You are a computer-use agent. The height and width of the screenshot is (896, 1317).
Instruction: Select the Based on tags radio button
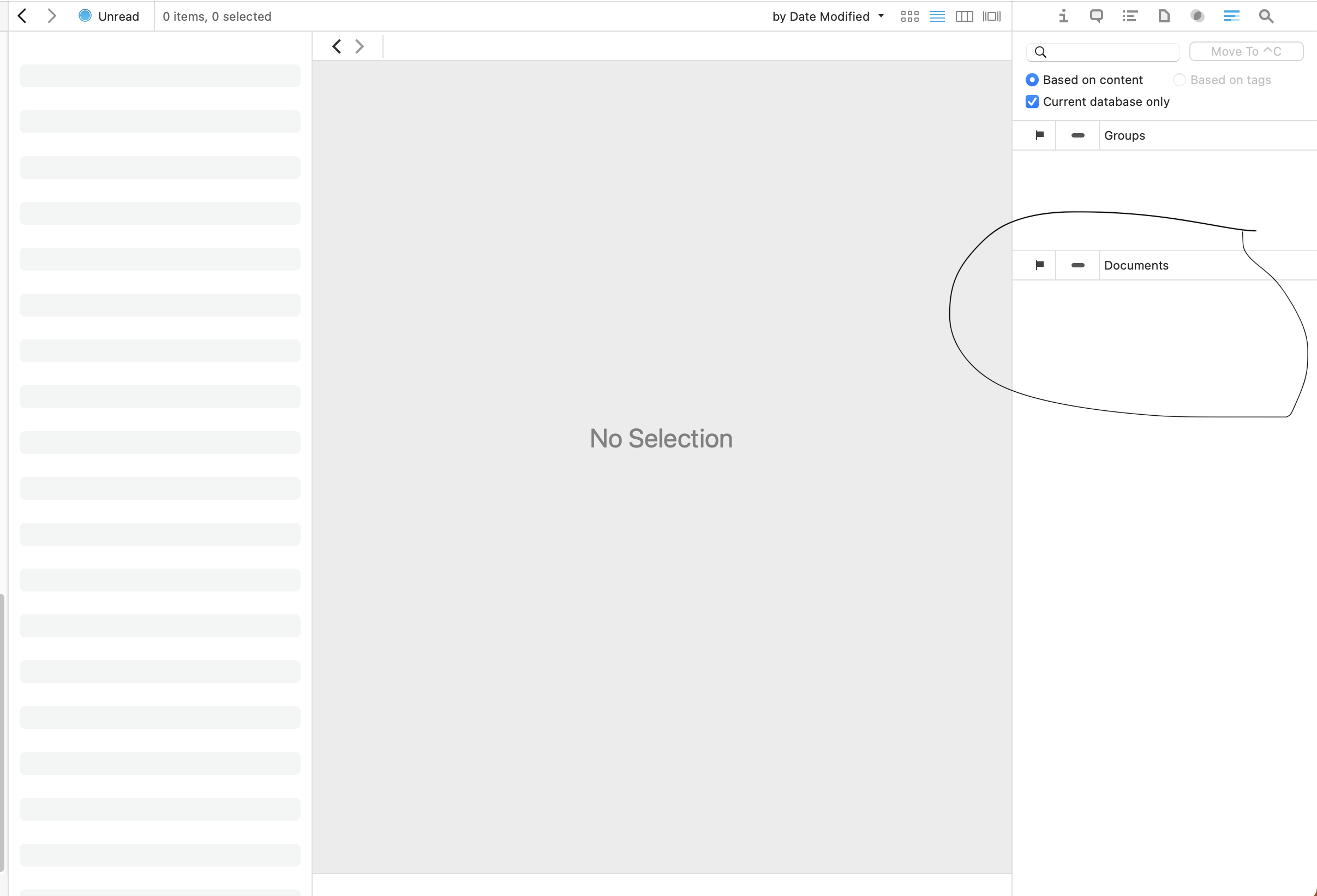click(1180, 79)
